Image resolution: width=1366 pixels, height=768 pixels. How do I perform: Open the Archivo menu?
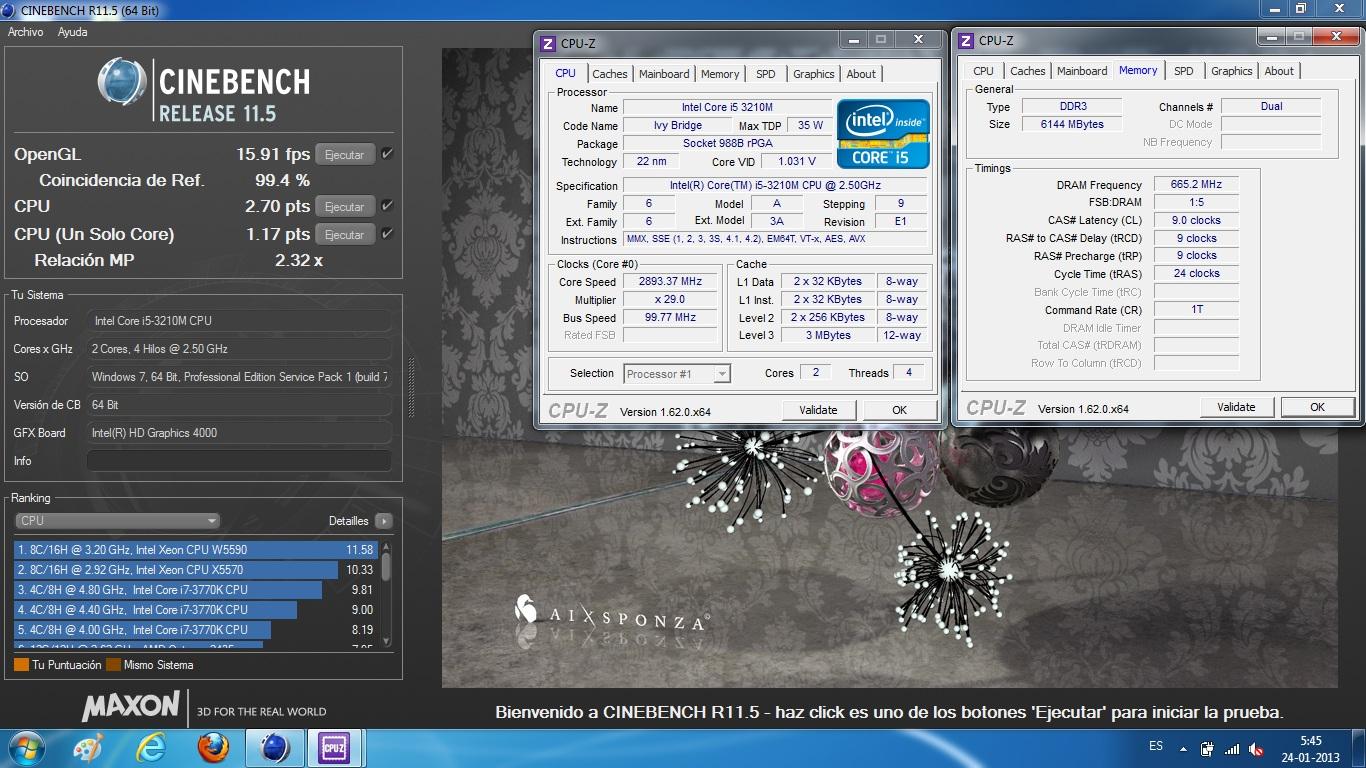click(25, 32)
